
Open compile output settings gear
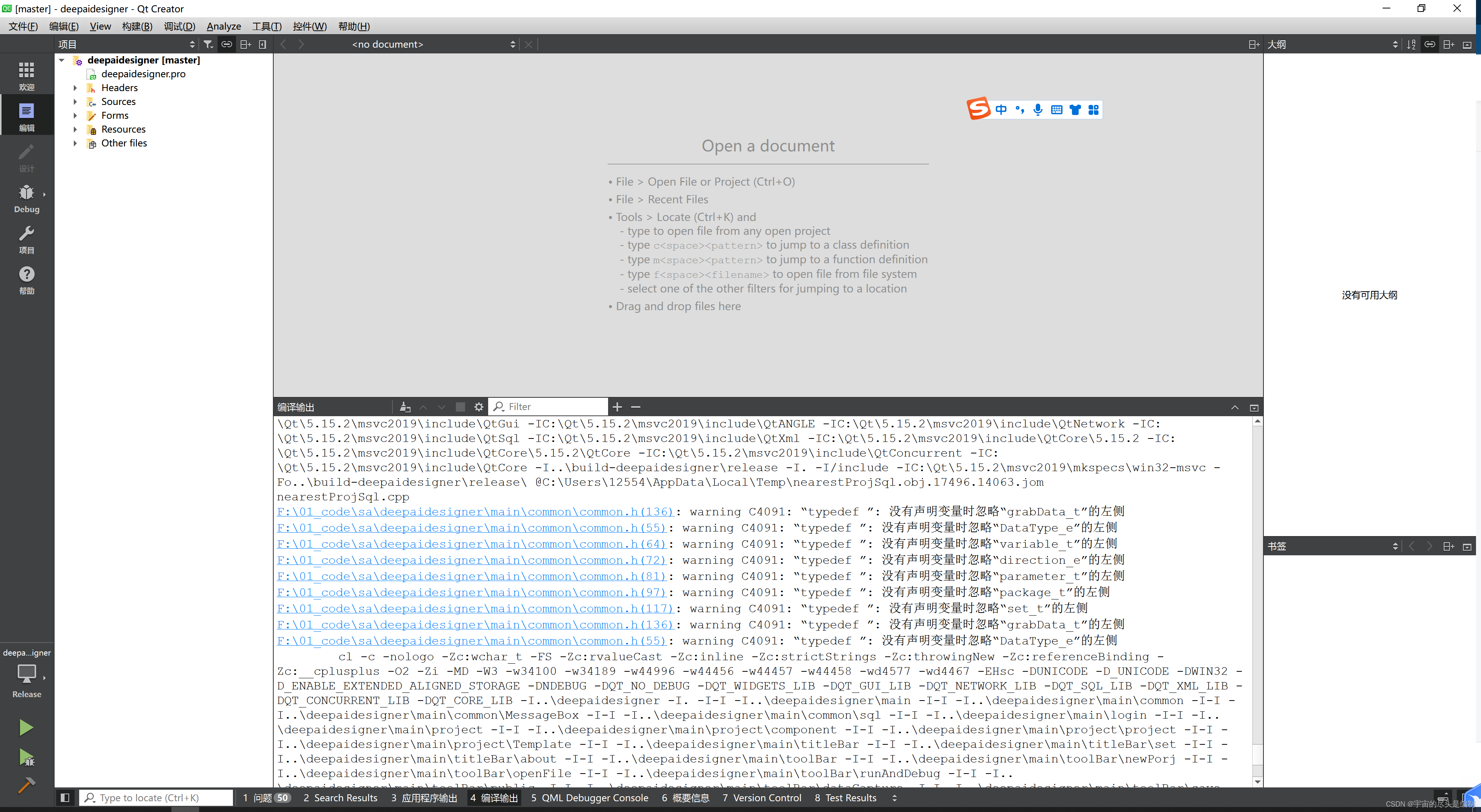pos(479,407)
